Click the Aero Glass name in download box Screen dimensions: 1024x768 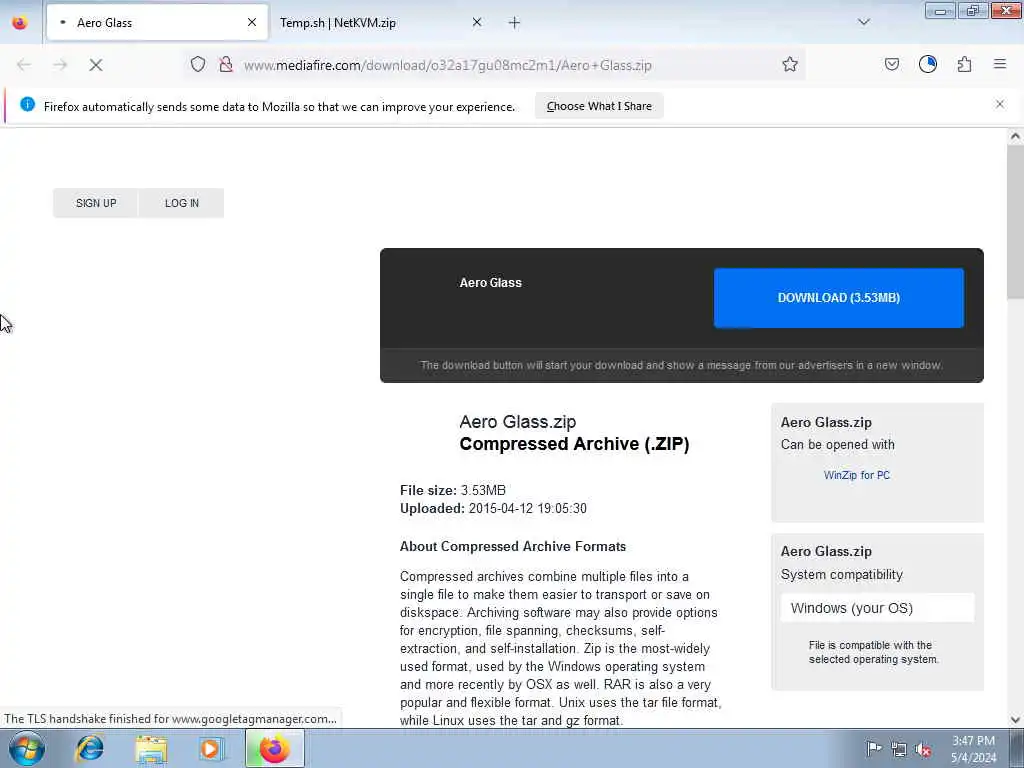pyautogui.click(x=490, y=283)
